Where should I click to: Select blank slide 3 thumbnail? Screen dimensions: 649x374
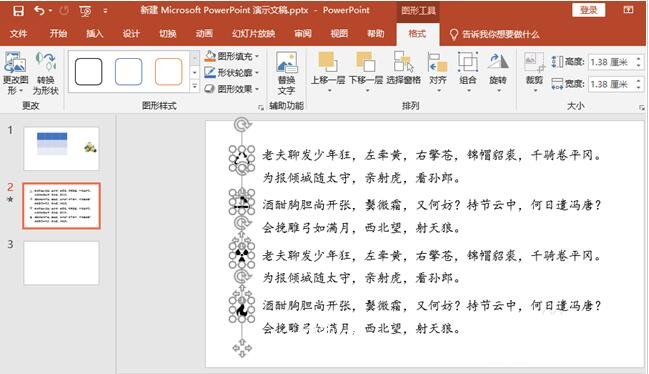(x=61, y=263)
